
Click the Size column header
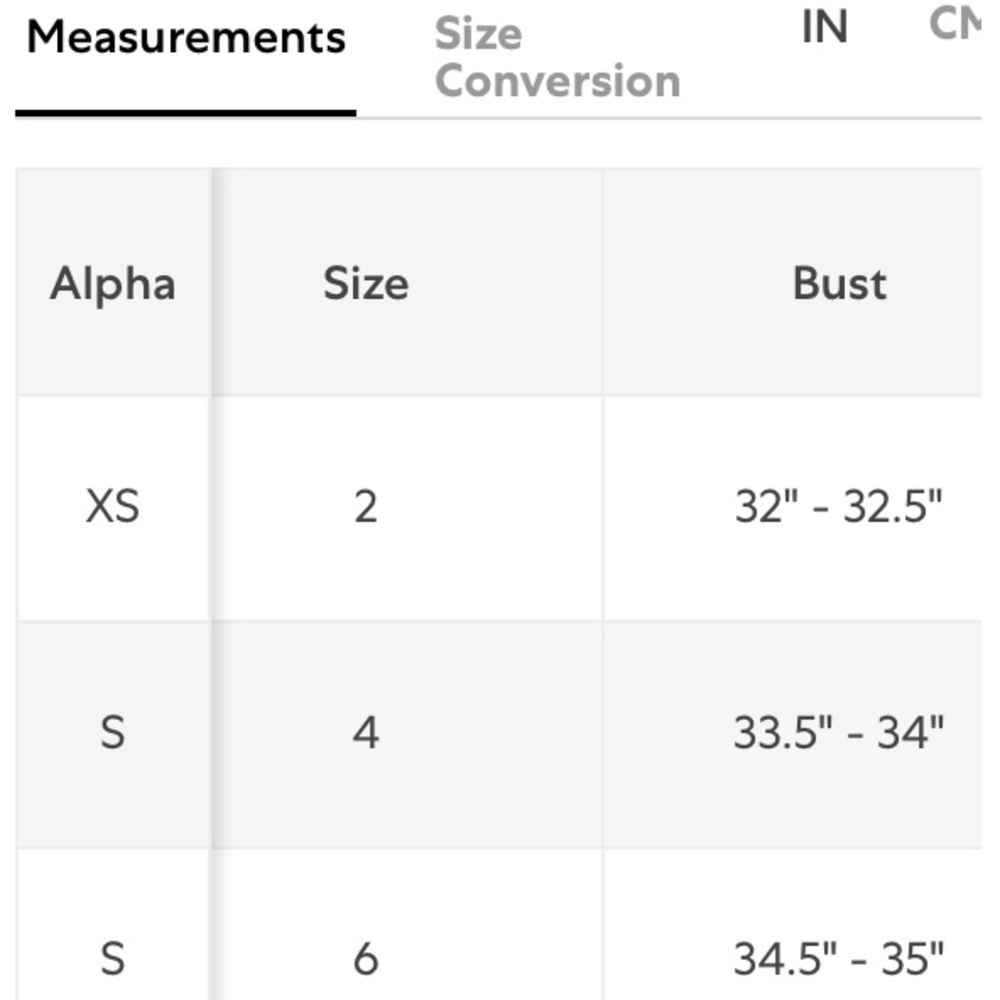coord(366,283)
